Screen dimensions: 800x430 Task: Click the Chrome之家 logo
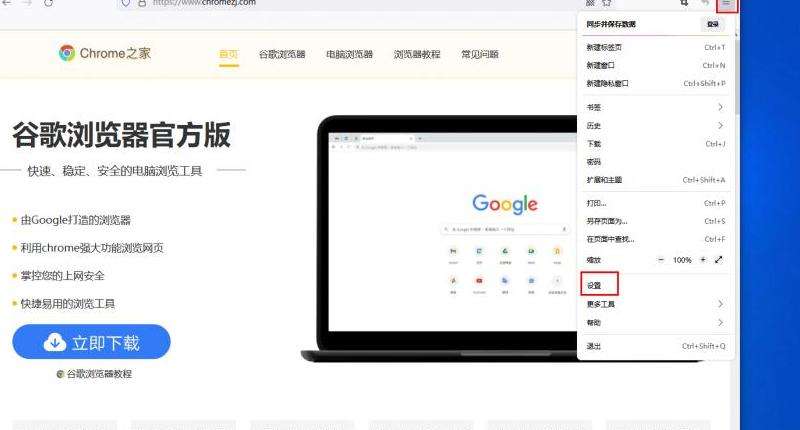(105, 53)
